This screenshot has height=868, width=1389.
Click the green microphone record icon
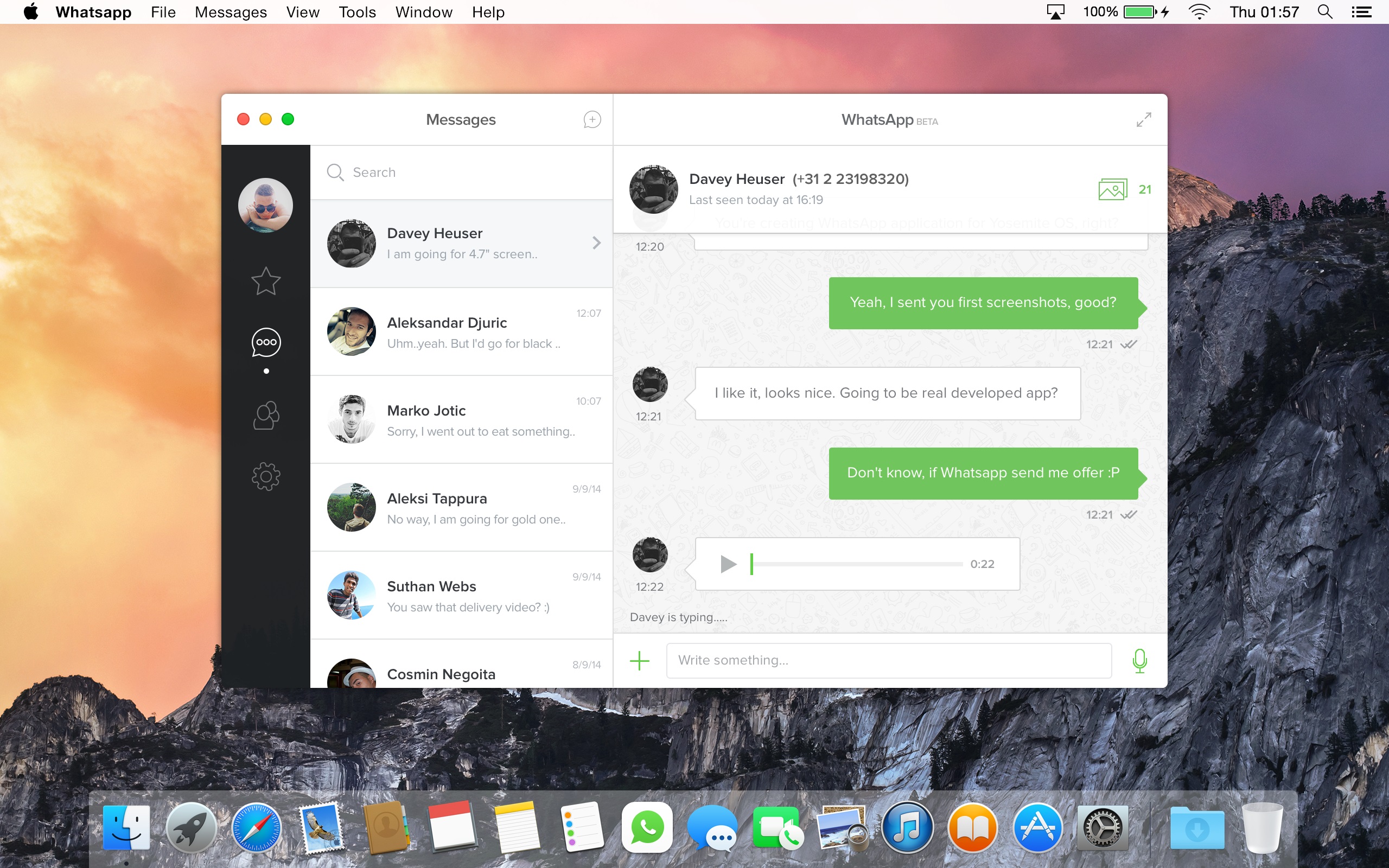coord(1139,660)
